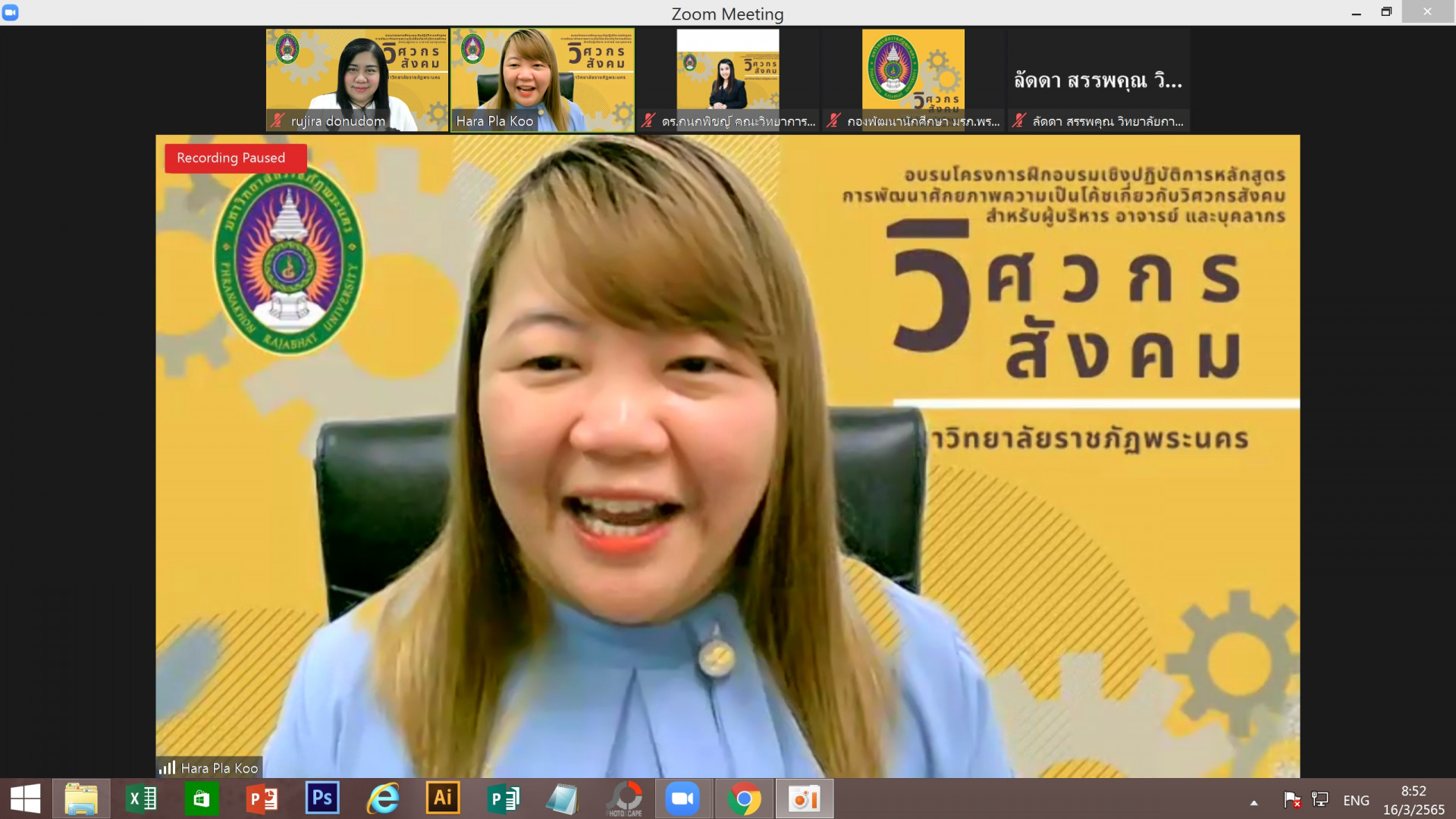Open the Windows Start menu
The image size is (1456, 819).
25,799
